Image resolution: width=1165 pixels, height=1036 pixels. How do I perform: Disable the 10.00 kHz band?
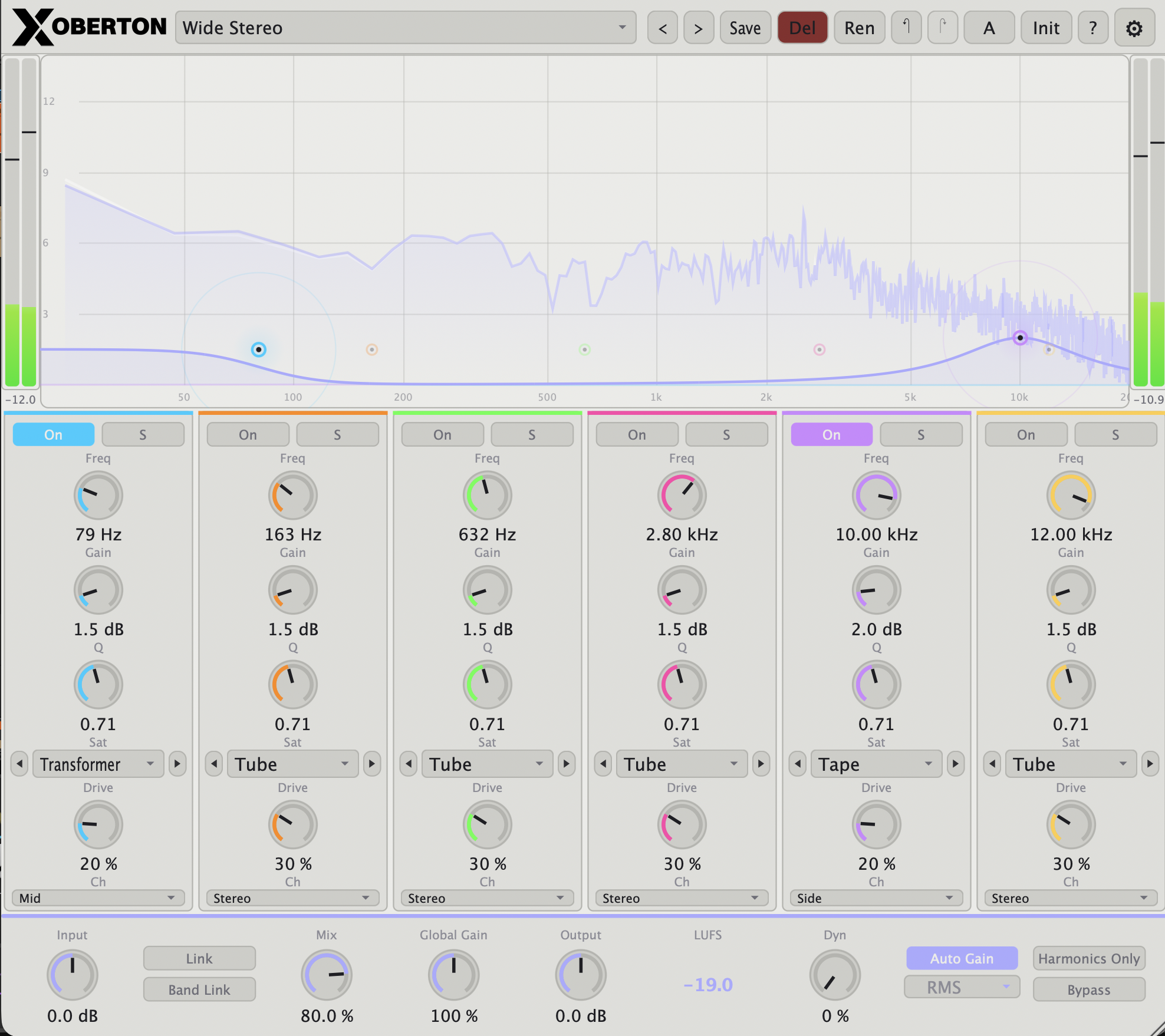pyautogui.click(x=831, y=434)
